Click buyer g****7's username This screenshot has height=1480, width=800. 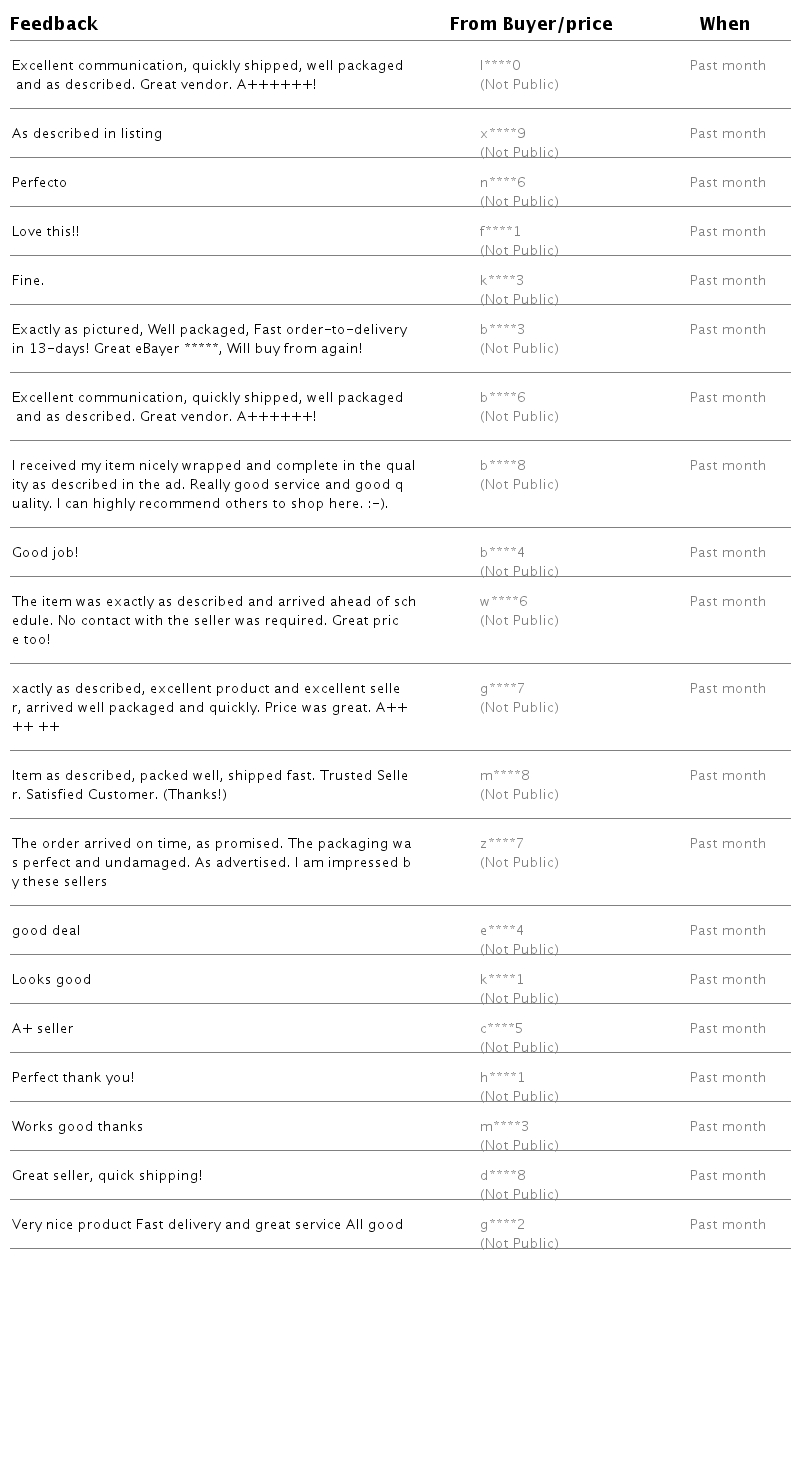[x=502, y=689]
